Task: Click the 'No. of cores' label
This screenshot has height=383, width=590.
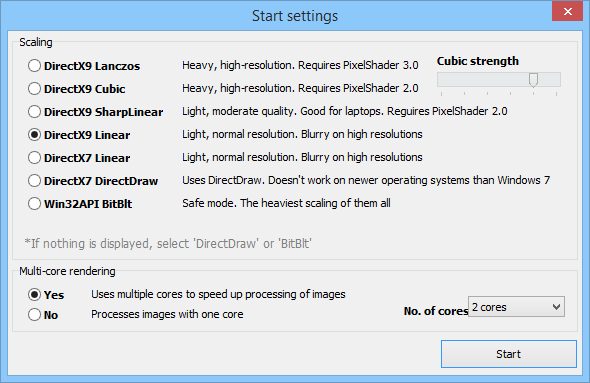Action: tap(436, 311)
